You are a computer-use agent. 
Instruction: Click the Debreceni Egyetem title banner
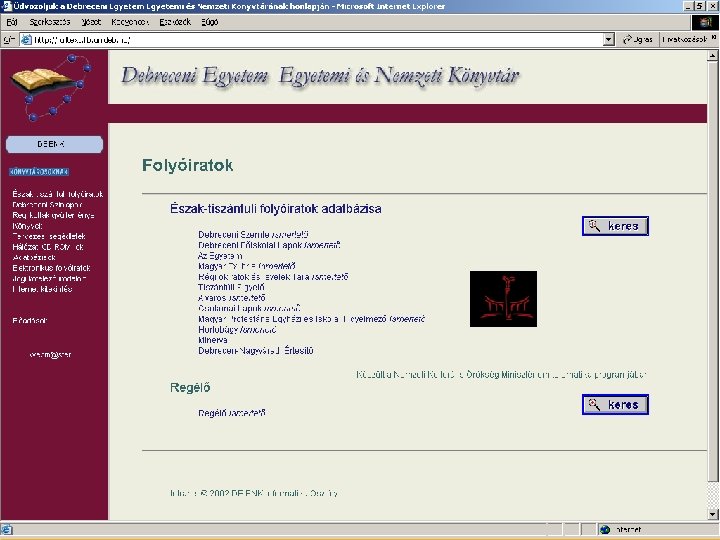(321, 76)
